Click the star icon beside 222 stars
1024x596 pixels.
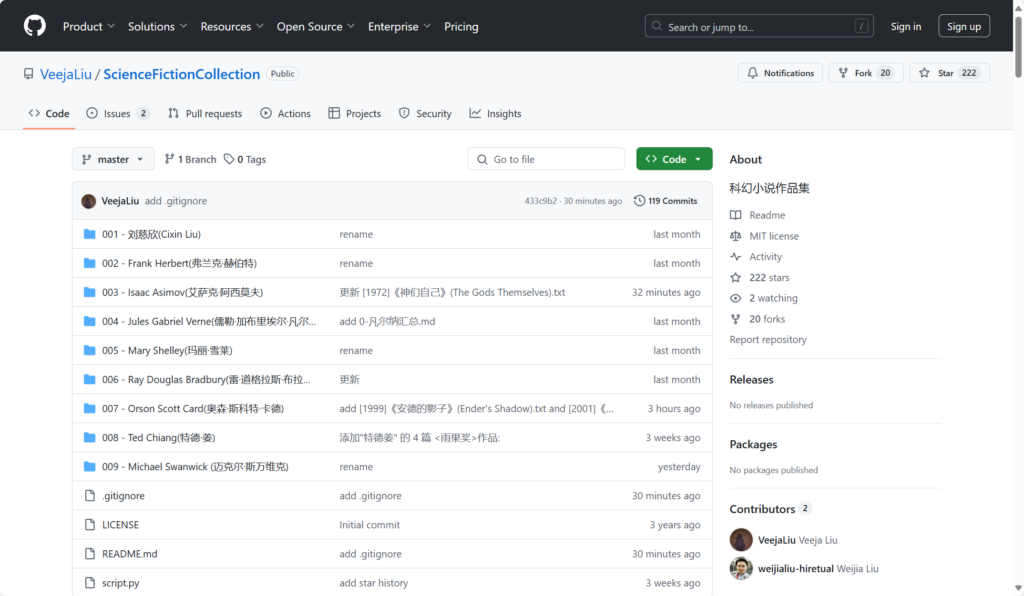(x=735, y=277)
